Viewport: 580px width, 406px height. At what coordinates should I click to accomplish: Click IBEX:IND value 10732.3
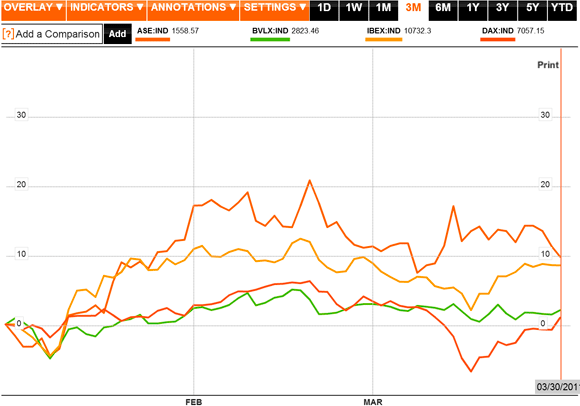pyautogui.click(x=418, y=31)
